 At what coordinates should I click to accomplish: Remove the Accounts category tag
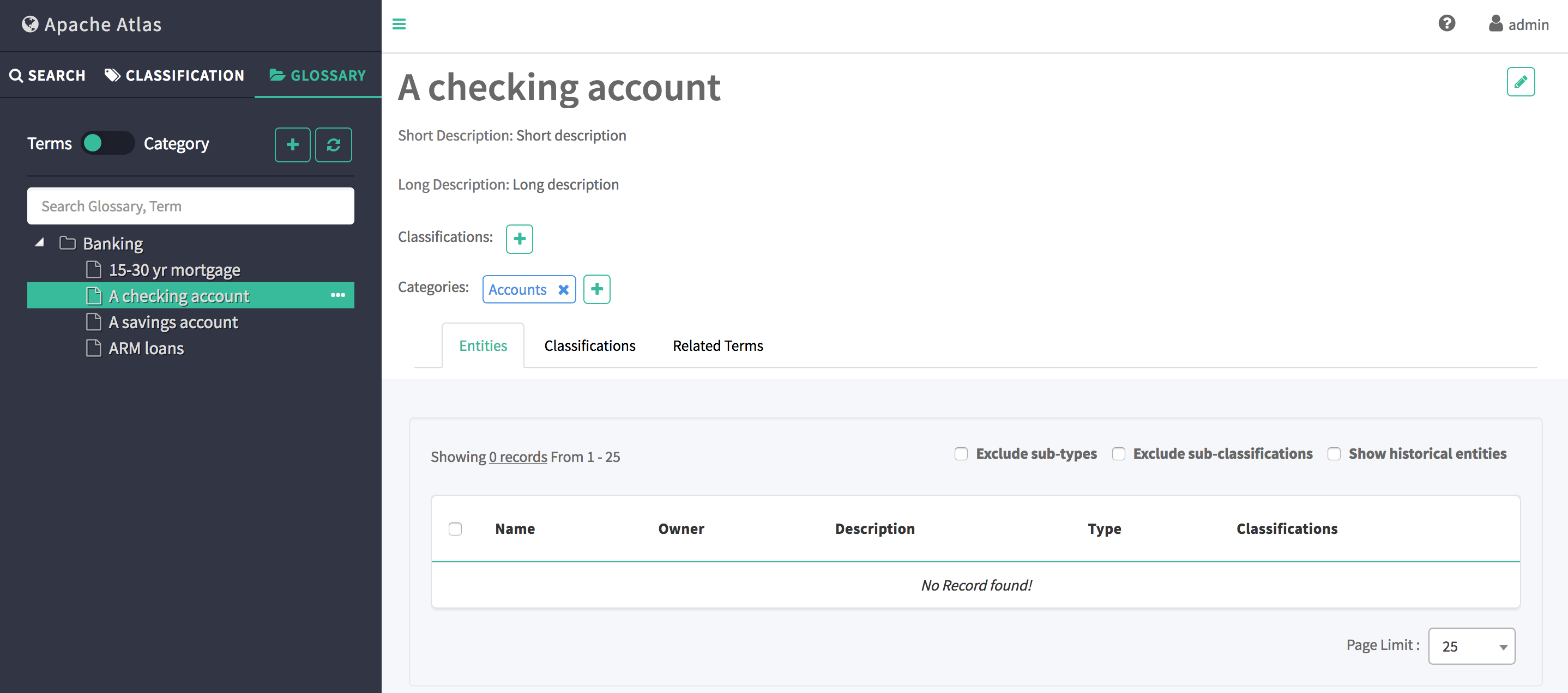564,290
